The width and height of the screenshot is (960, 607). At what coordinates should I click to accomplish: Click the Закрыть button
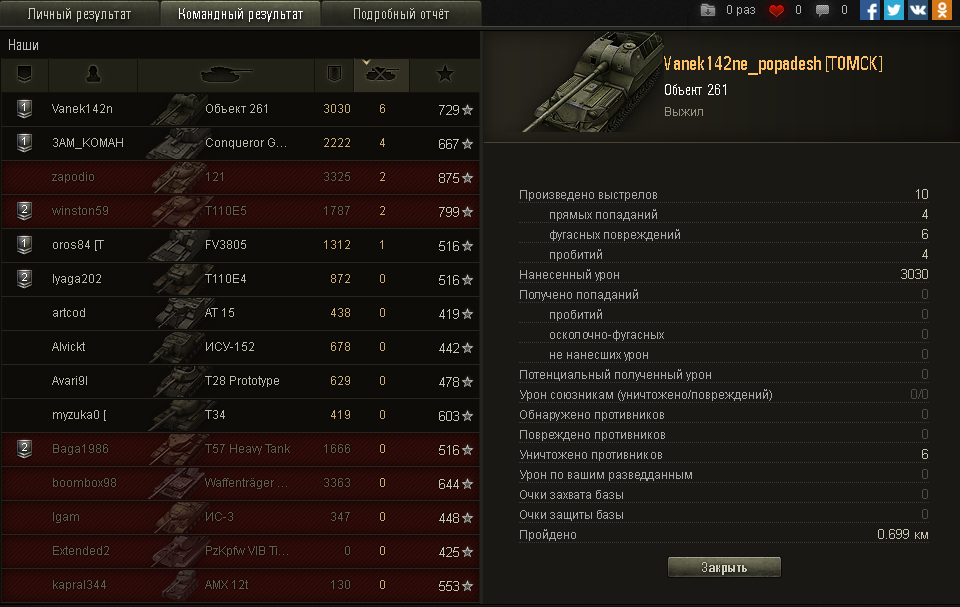tap(724, 567)
